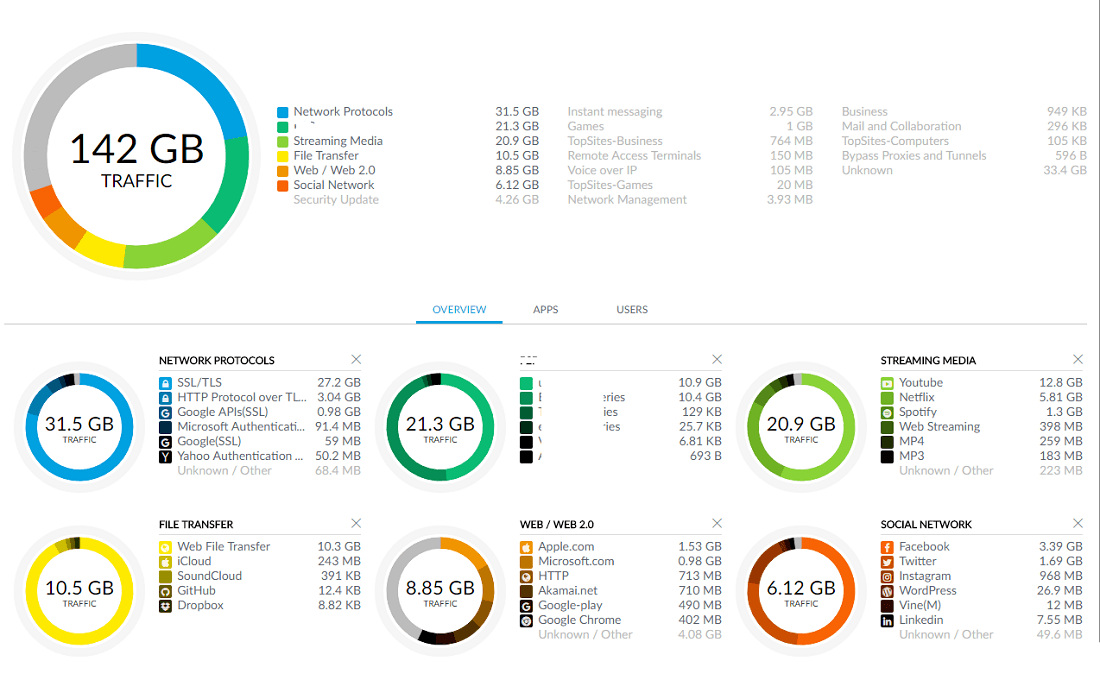Click the 21.3 GB green donut chart
1100x680 pixels.
click(x=441, y=427)
